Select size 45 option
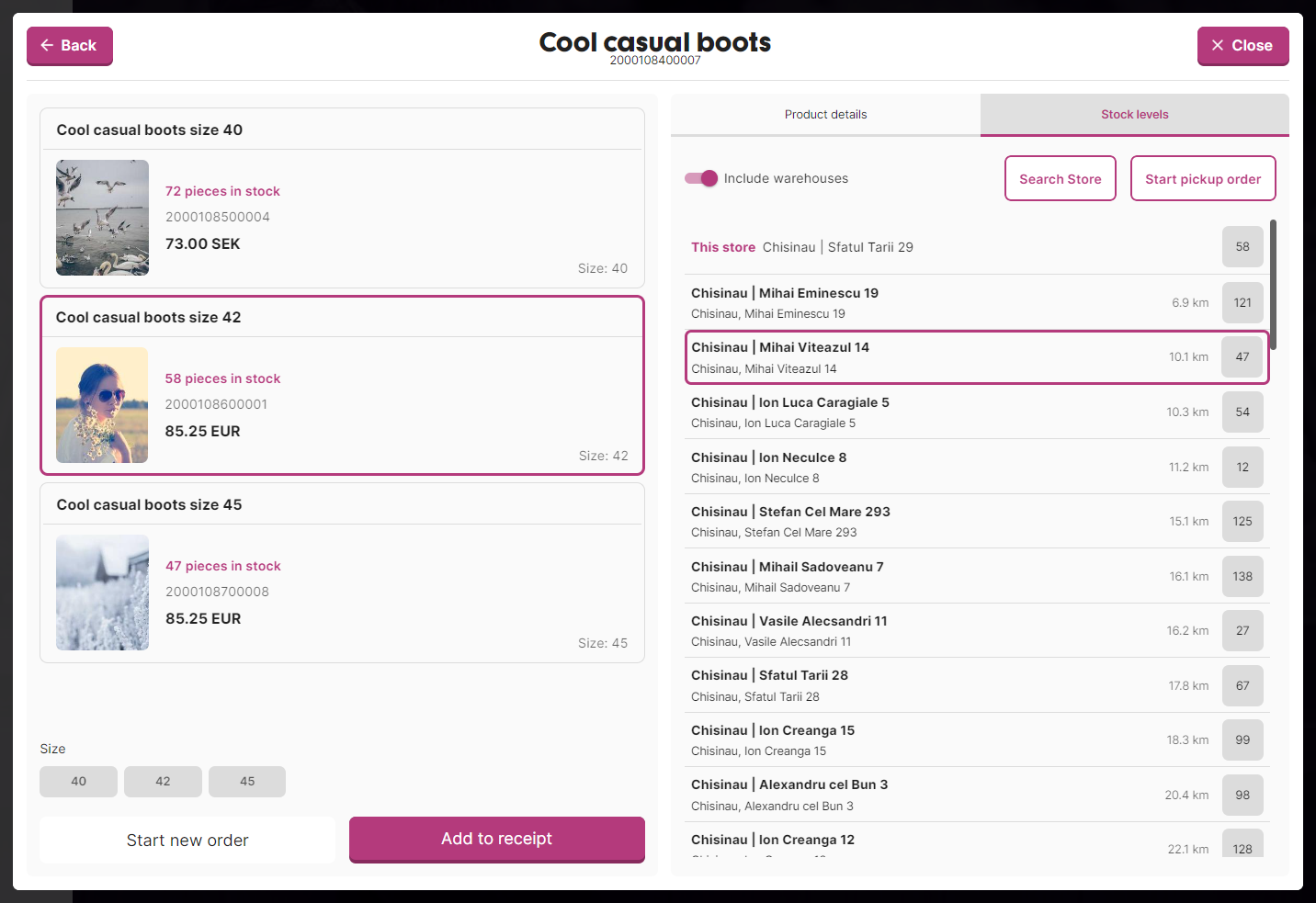The height and width of the screenshot is (903, 1316). [246, 781]
